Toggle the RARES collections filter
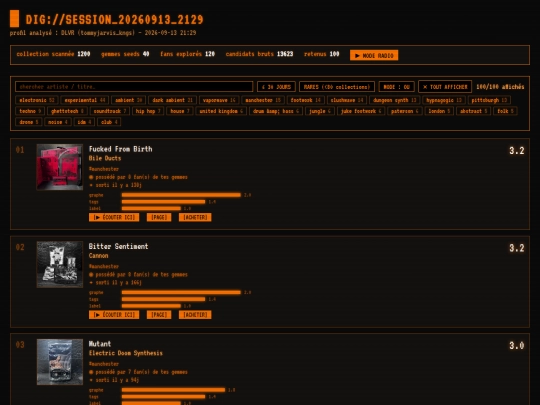 337,87
